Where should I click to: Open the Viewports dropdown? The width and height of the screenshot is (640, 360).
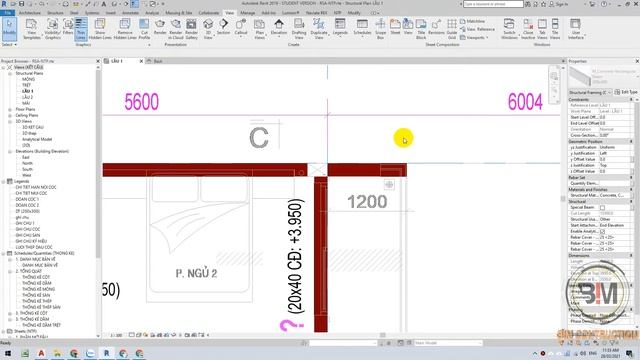click(474, 38)
